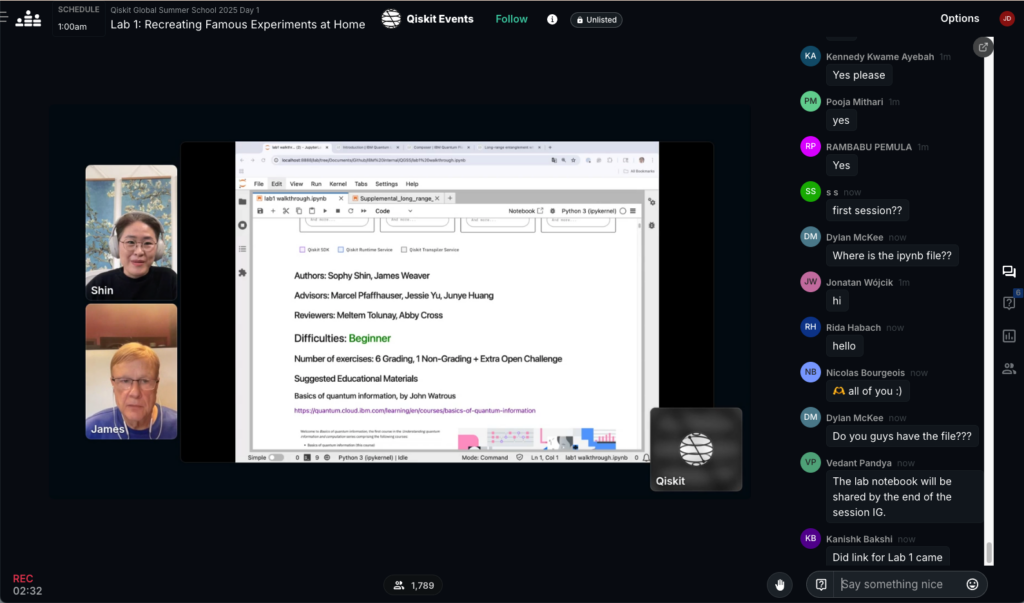This screenshot has height=603, width=1024.
Task: Insert a cell with the plus icon
Action: (273, 211)
